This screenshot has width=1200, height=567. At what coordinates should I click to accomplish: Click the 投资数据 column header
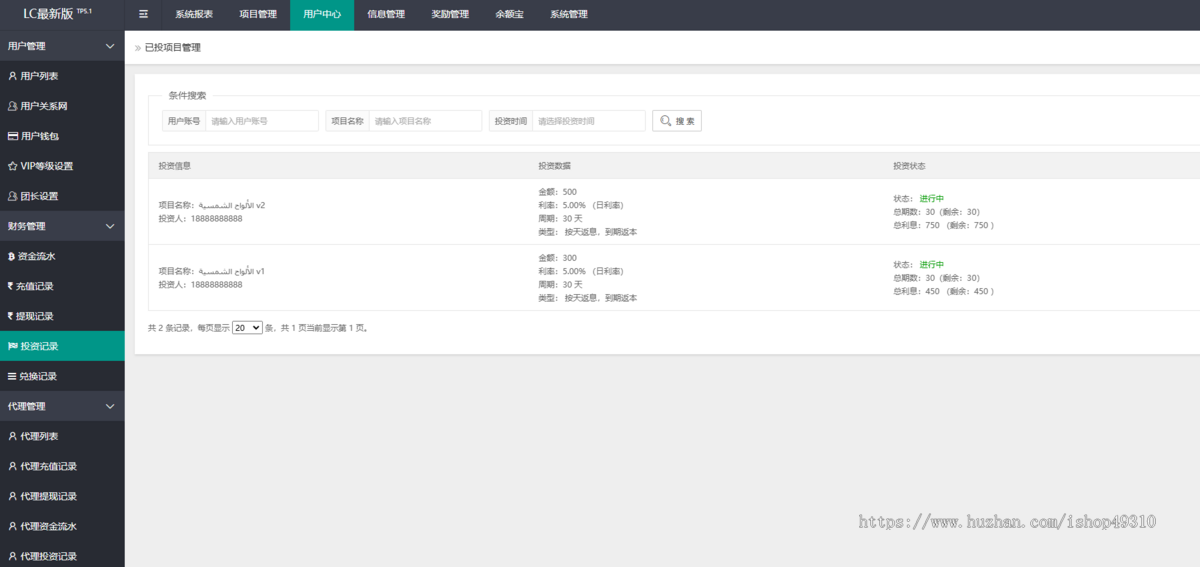tap(554, 165)
